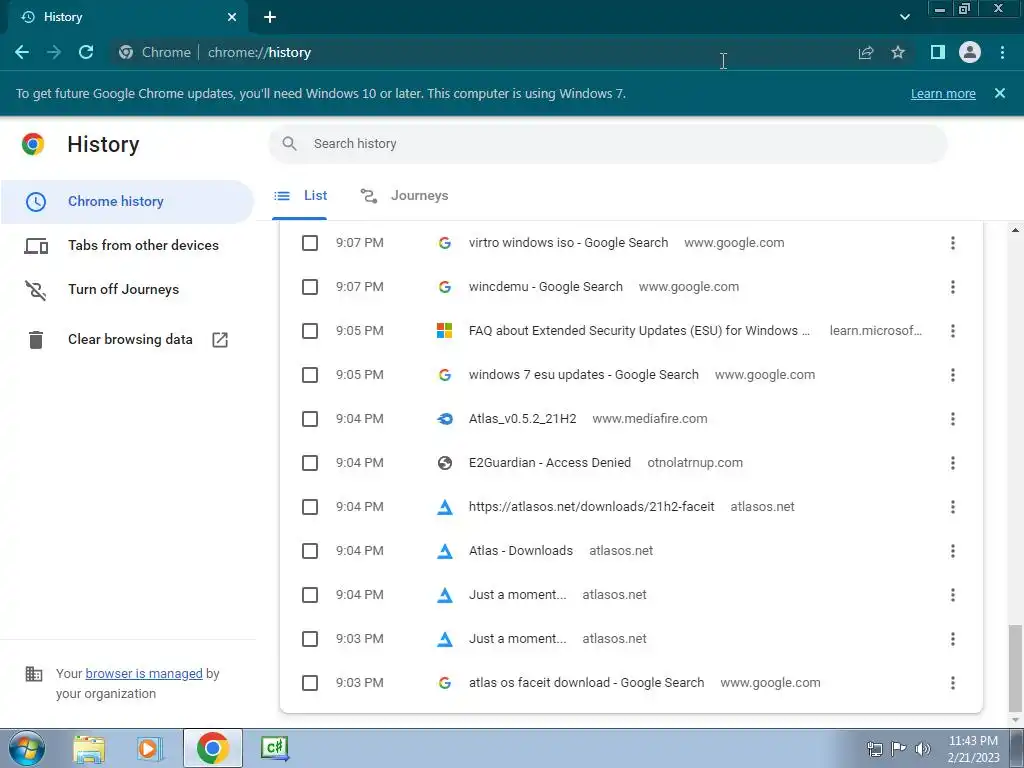The image size is (1024, 768).
Task: Open Atlas_v0.5.2_21H2 mediafire entry
Action: point(522,419)
